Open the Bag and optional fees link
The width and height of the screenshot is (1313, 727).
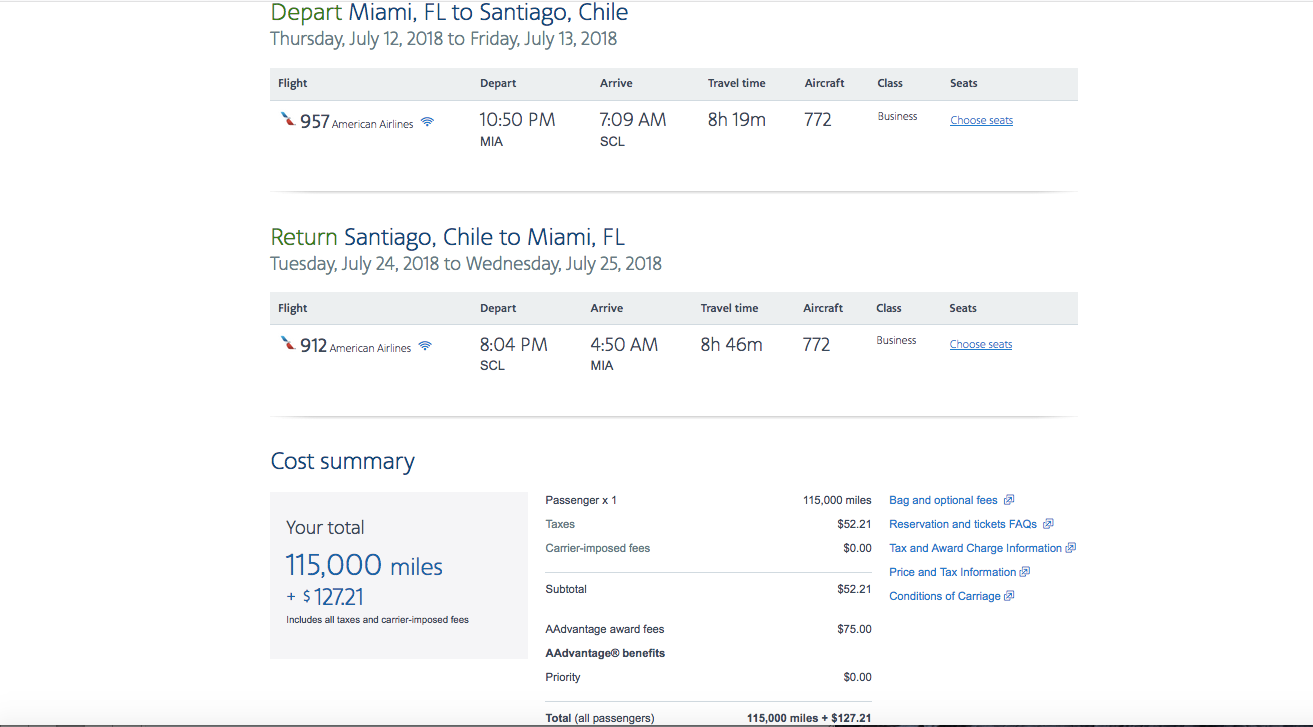943,500
